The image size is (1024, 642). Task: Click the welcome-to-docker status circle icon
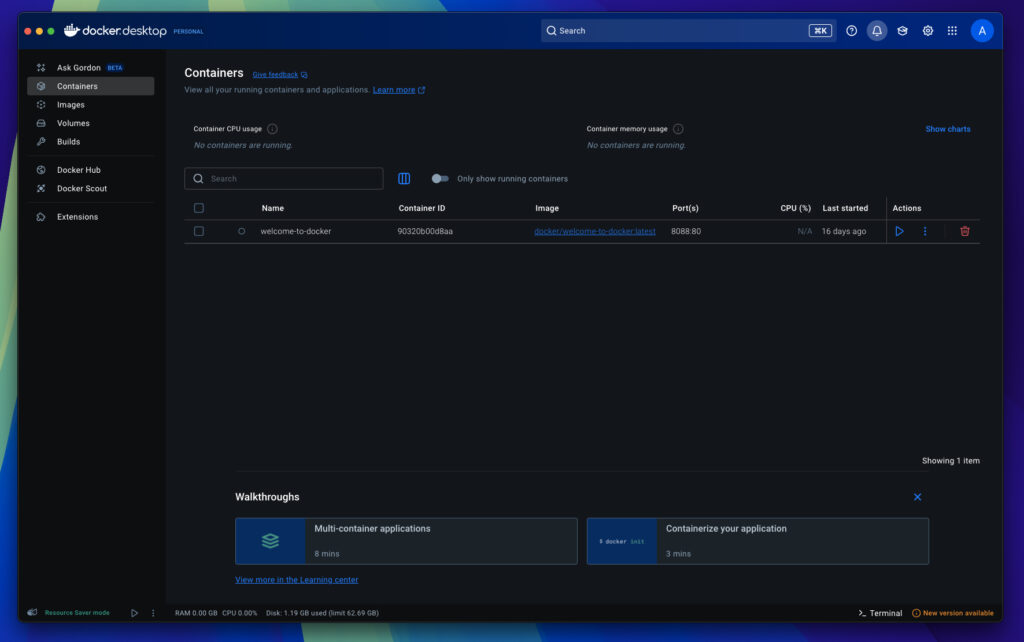coord(242,231)
